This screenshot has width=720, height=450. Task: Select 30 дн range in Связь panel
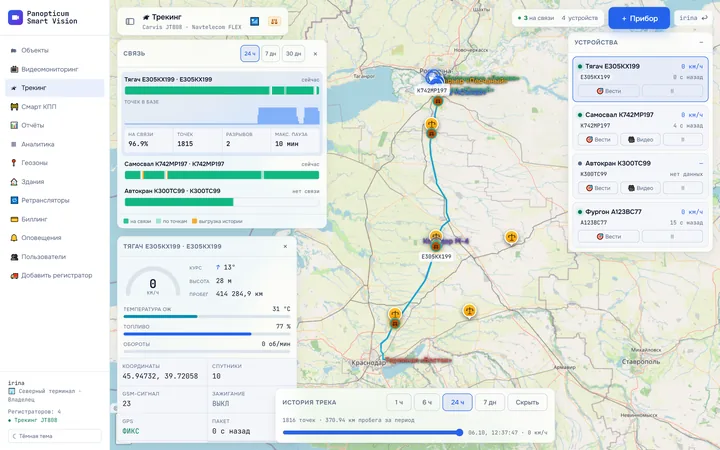pos(293,54)
